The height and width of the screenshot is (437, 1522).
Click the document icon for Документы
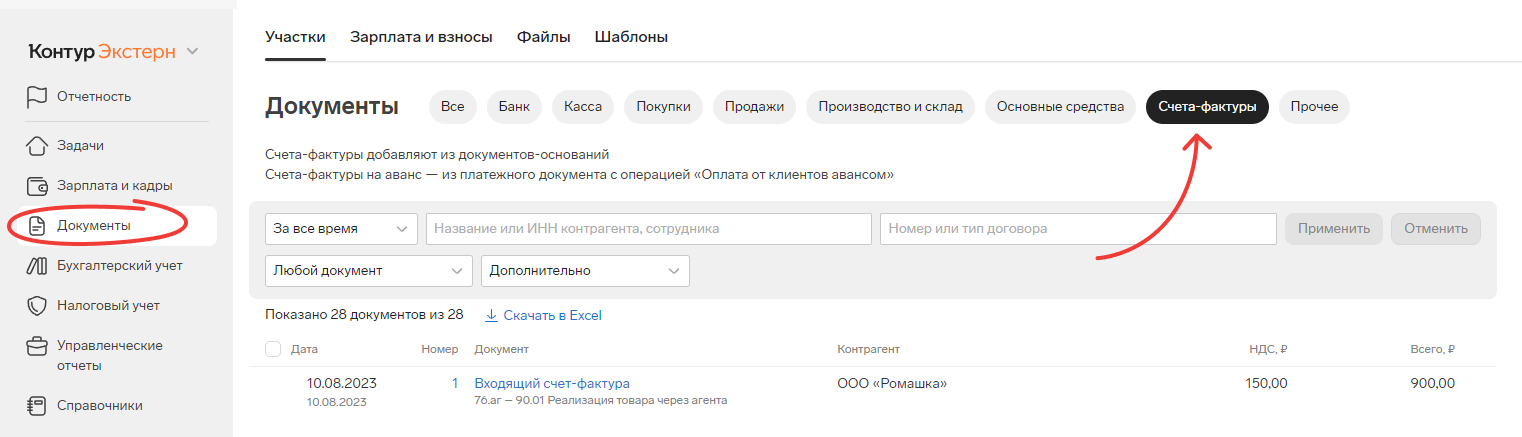37,226
